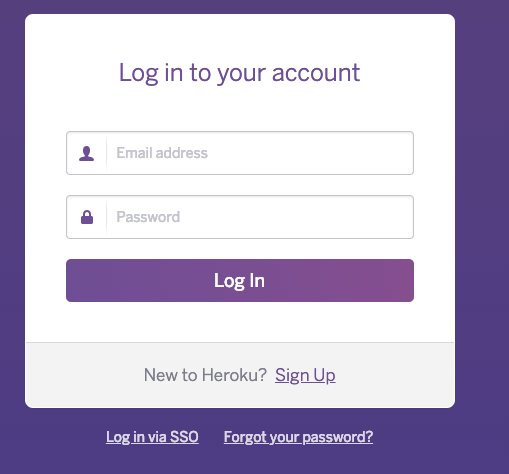Use single sign-on login link

(x=152, y=437)
